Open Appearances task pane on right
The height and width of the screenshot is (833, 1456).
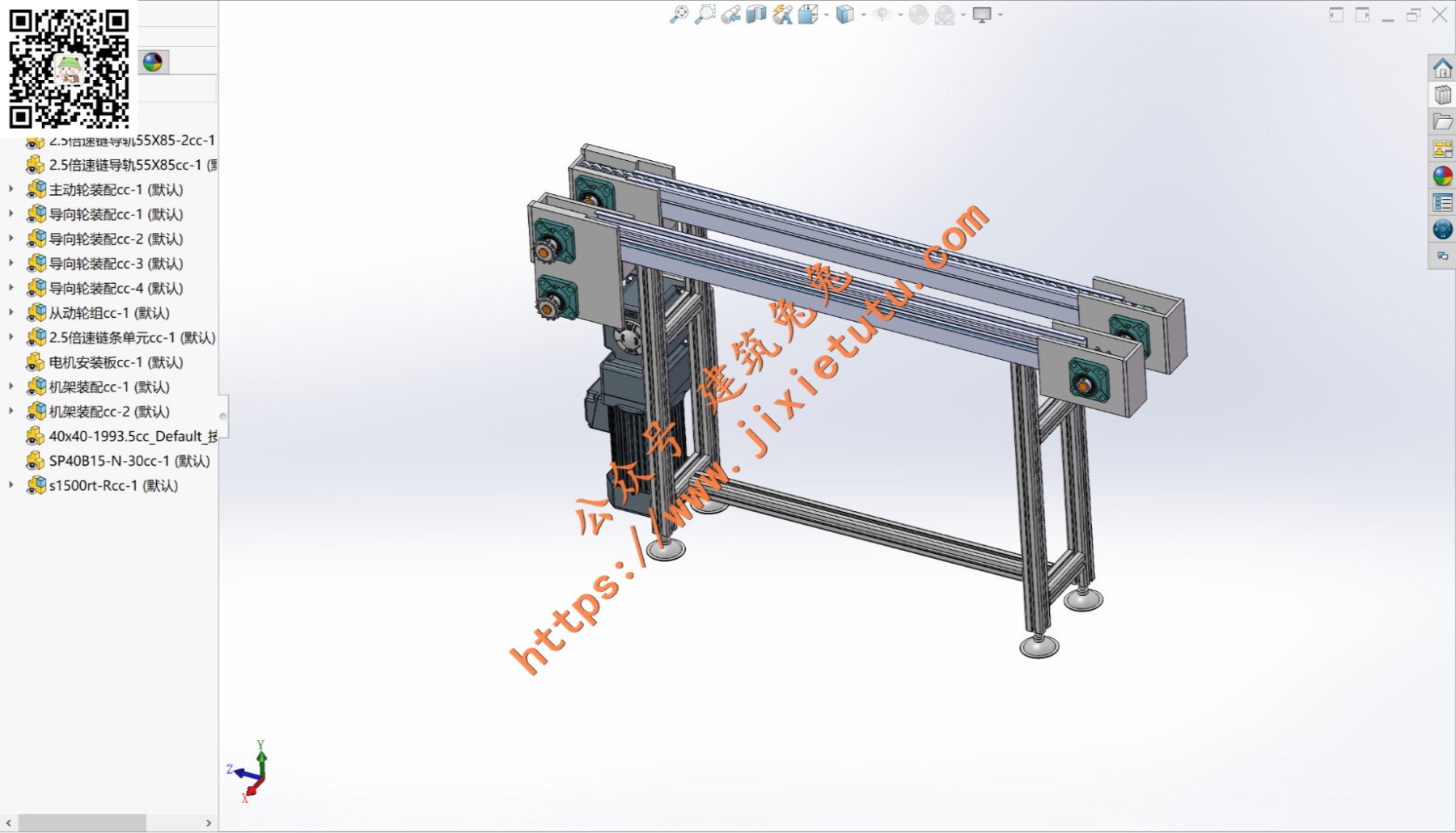pyautogui.click(x=1442, y=175)
